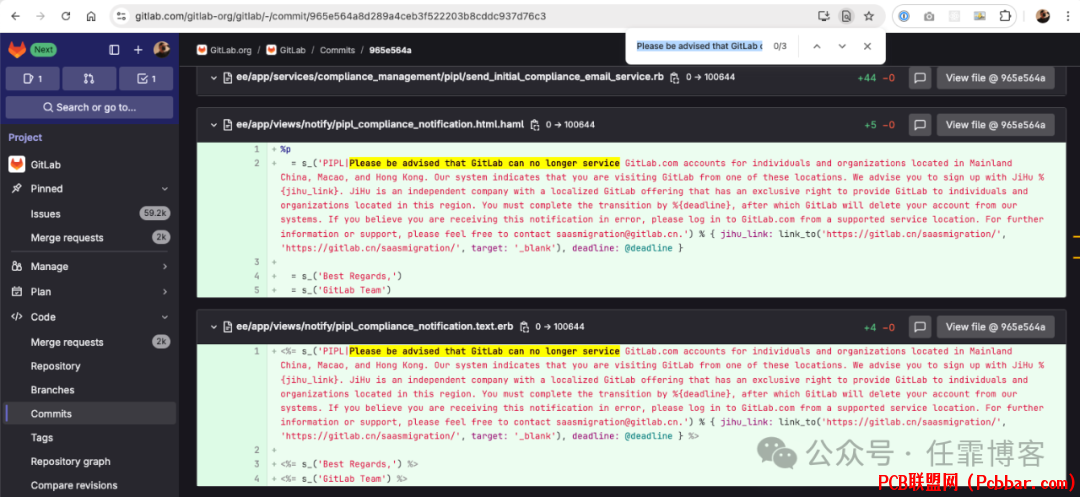Jump to next find match arrow
The height and width of the screenshot is (497, 1080).
coord(842,46)
